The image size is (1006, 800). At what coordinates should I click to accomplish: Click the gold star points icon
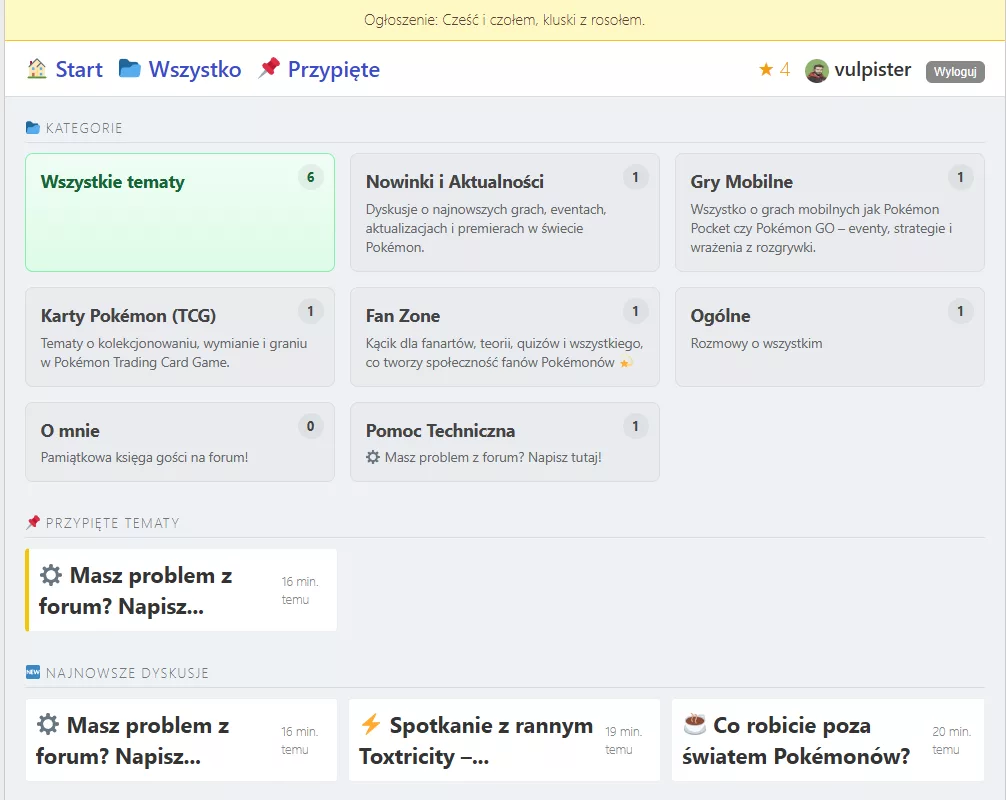(766, 70)
